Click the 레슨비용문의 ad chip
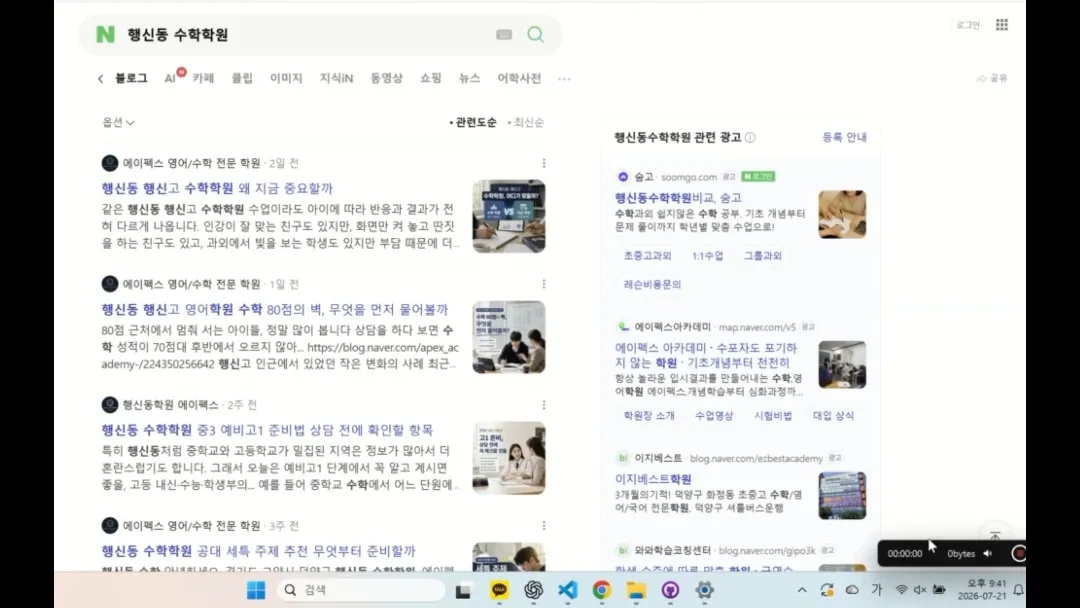The width and height of the screenshot is (1080, 608). [x=652, y=284]
